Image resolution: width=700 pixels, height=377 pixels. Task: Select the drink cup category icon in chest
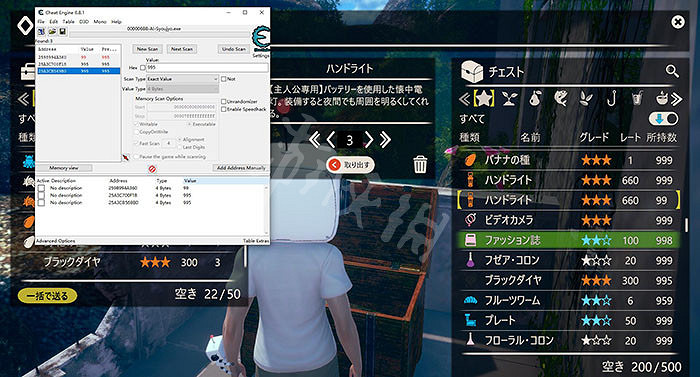click(x=638, y=98)
